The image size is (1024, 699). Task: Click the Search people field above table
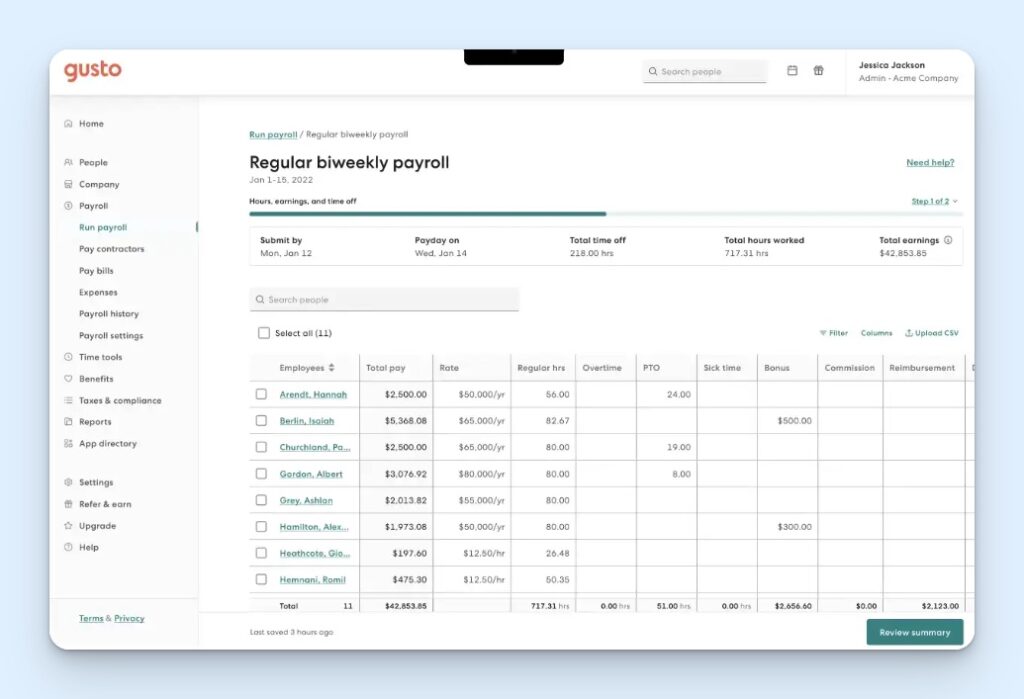[384, 299]
